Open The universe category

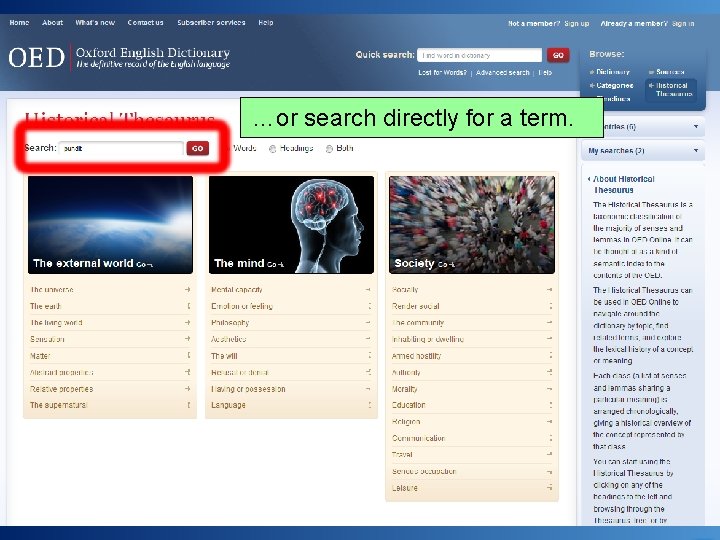[x=51, y=290]
